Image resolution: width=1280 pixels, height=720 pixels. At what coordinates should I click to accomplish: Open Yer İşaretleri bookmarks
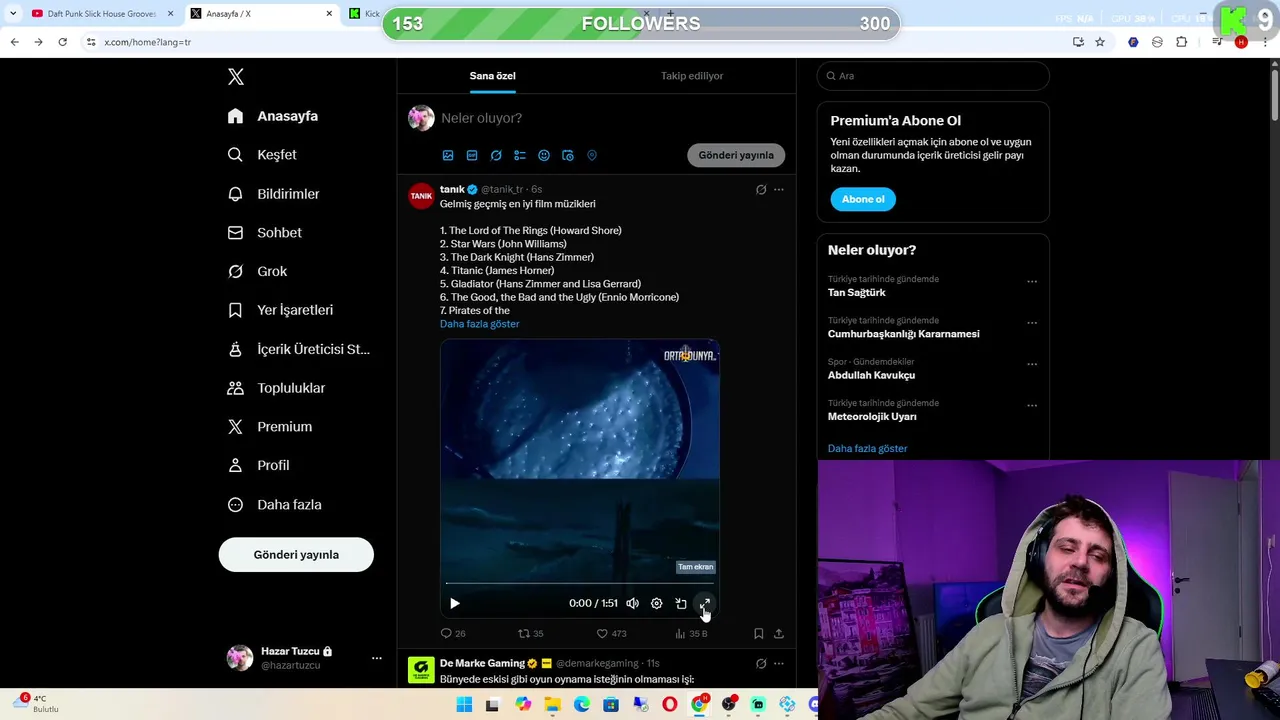[x=280, y=310]
